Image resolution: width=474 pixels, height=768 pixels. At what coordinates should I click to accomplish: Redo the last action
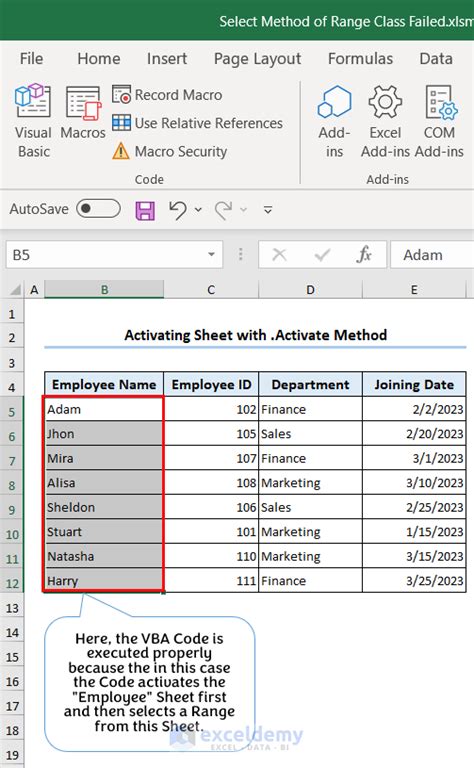223,210
